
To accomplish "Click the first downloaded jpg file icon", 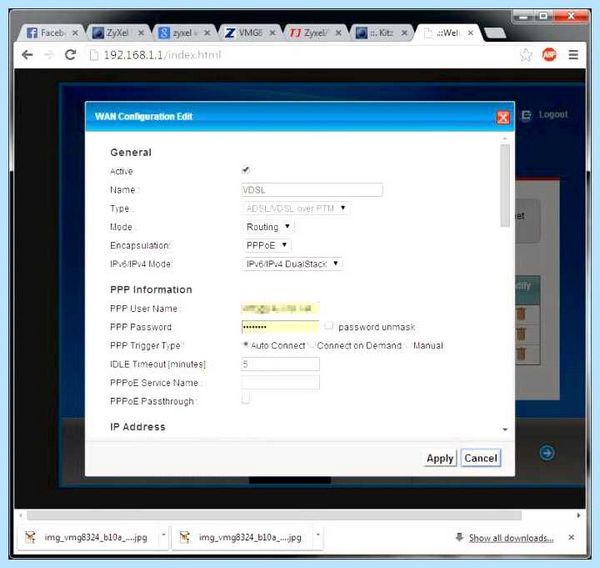I will coord(30,537).
